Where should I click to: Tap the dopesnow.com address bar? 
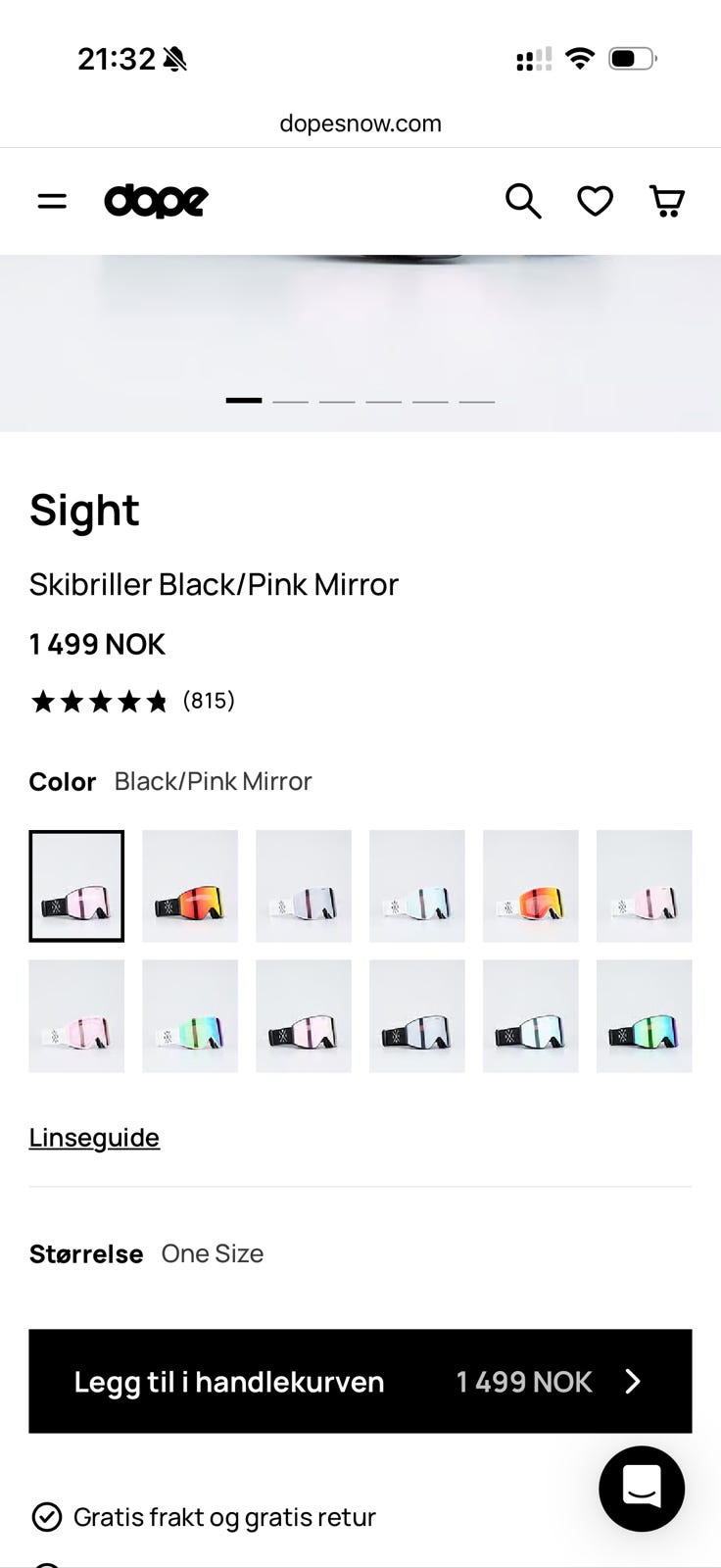click(x=360, y=123)
